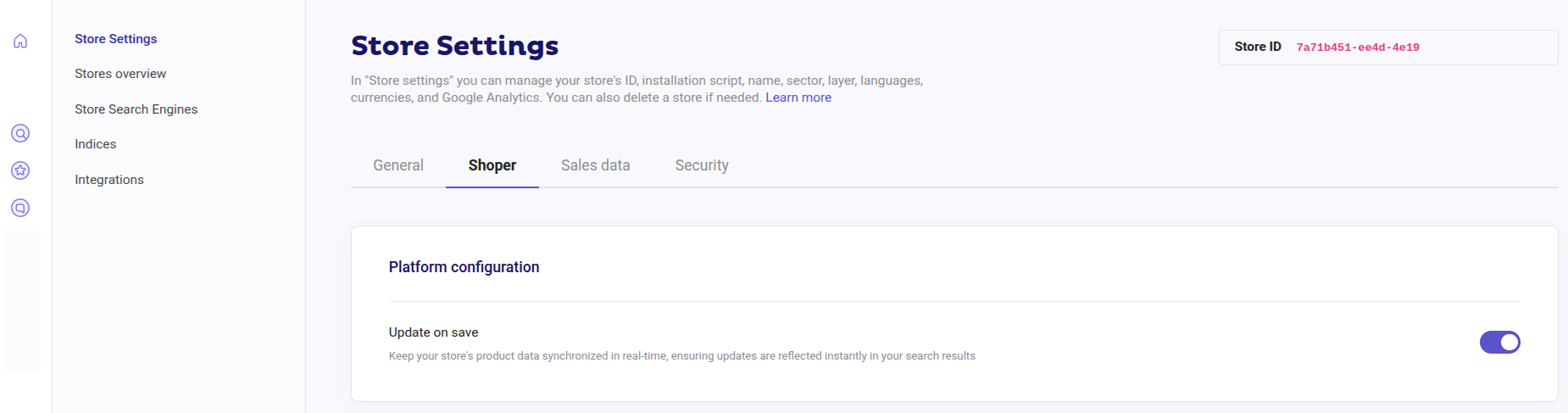Open the star icon in the left rail
Image resolution: width=1568 pixels, height=413 pixels.
20,170
